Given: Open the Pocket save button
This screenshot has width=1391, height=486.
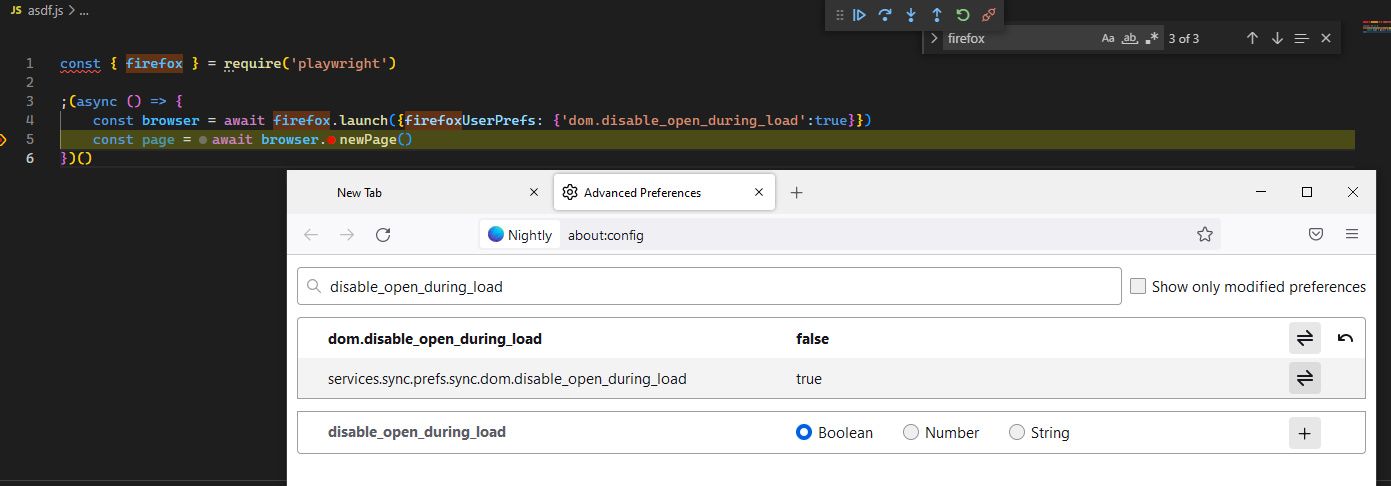Looking at the screenshot, I should tap(1316, 235).
